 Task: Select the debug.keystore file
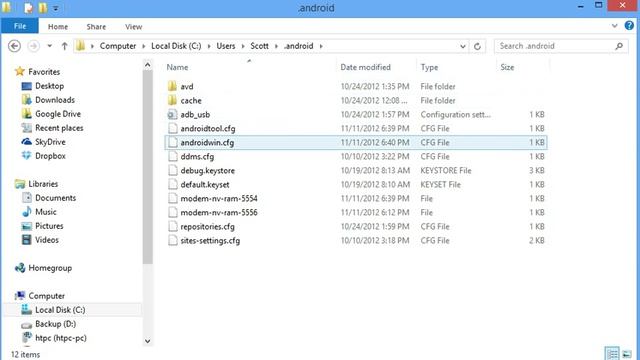[x=356, y=170]
